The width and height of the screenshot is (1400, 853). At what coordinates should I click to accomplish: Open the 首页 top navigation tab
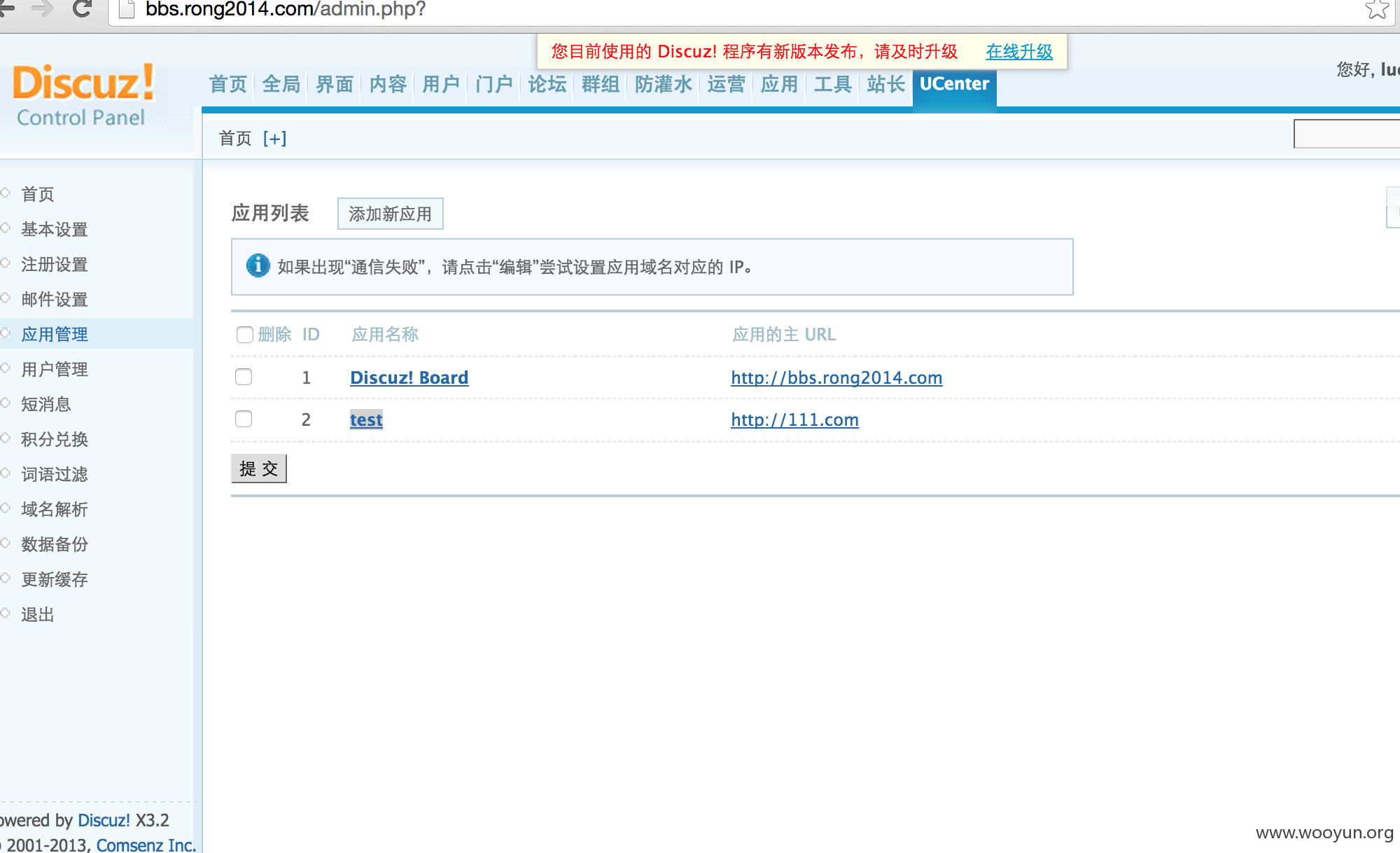point(228,85)
